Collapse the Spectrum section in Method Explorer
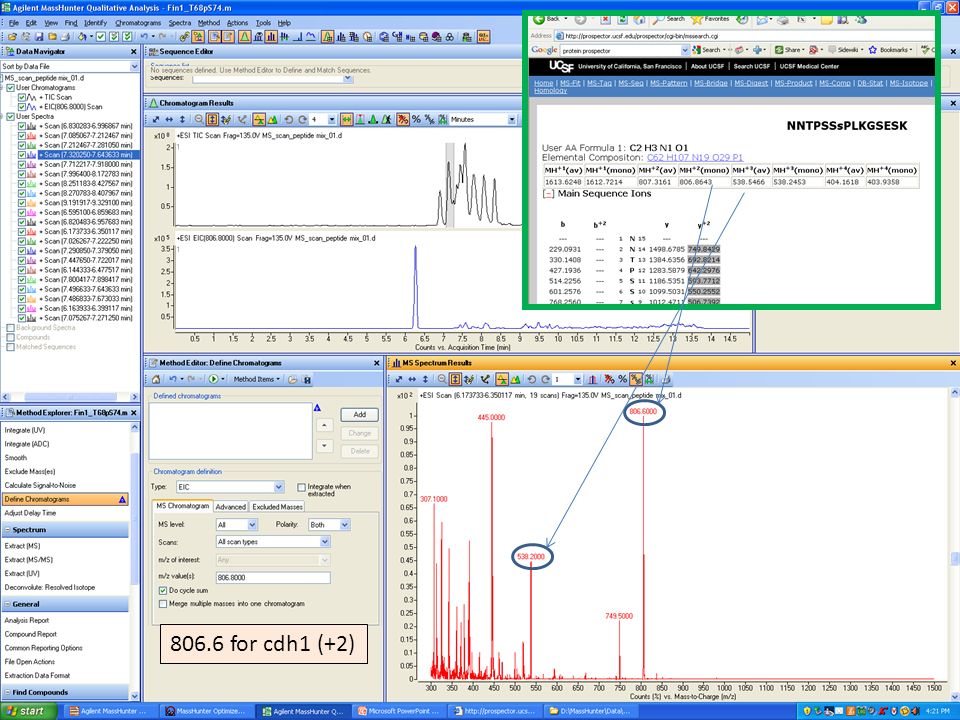The height and width of the screenshot is (720, 960). (x=8, y=530)
